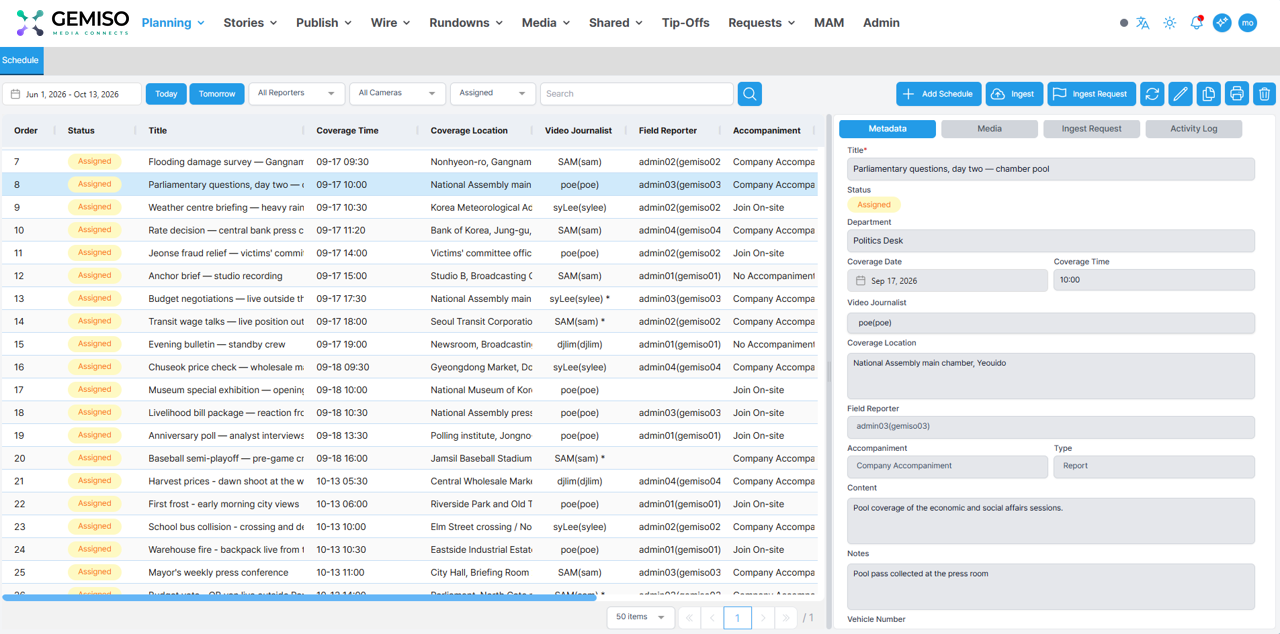Click the Notes text area

(1050, 587)
